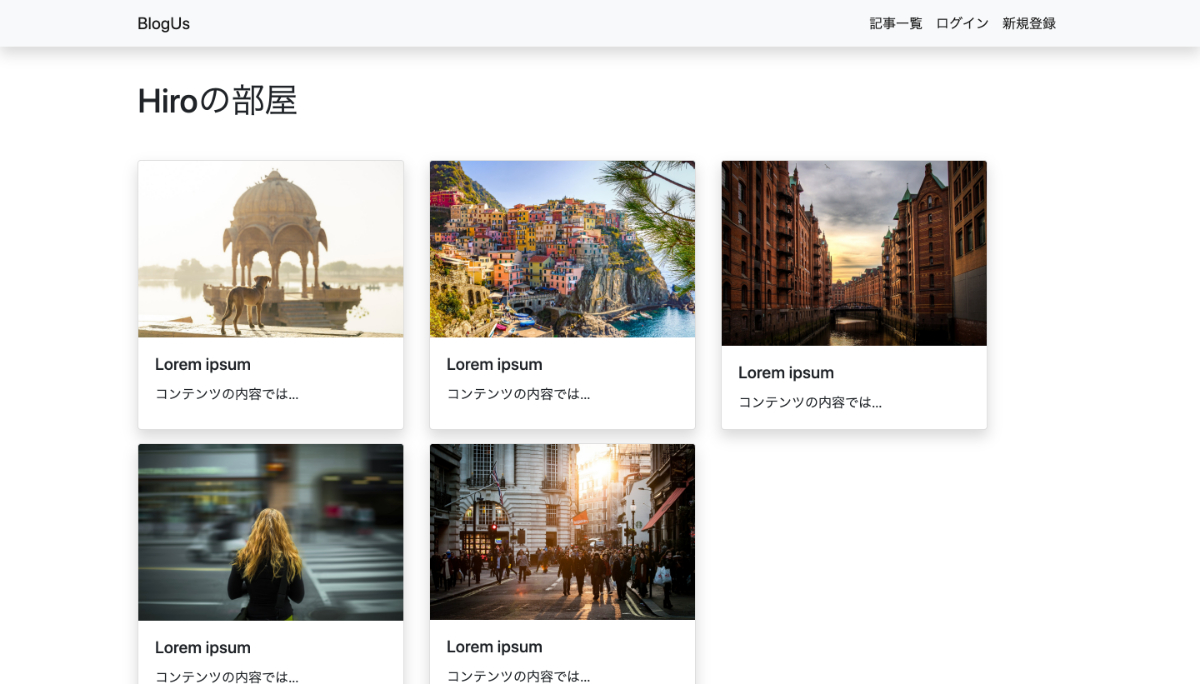Click the Hiroの部屋 page heading
Screen dimensions: 1200x684
[x=217, y=101]
